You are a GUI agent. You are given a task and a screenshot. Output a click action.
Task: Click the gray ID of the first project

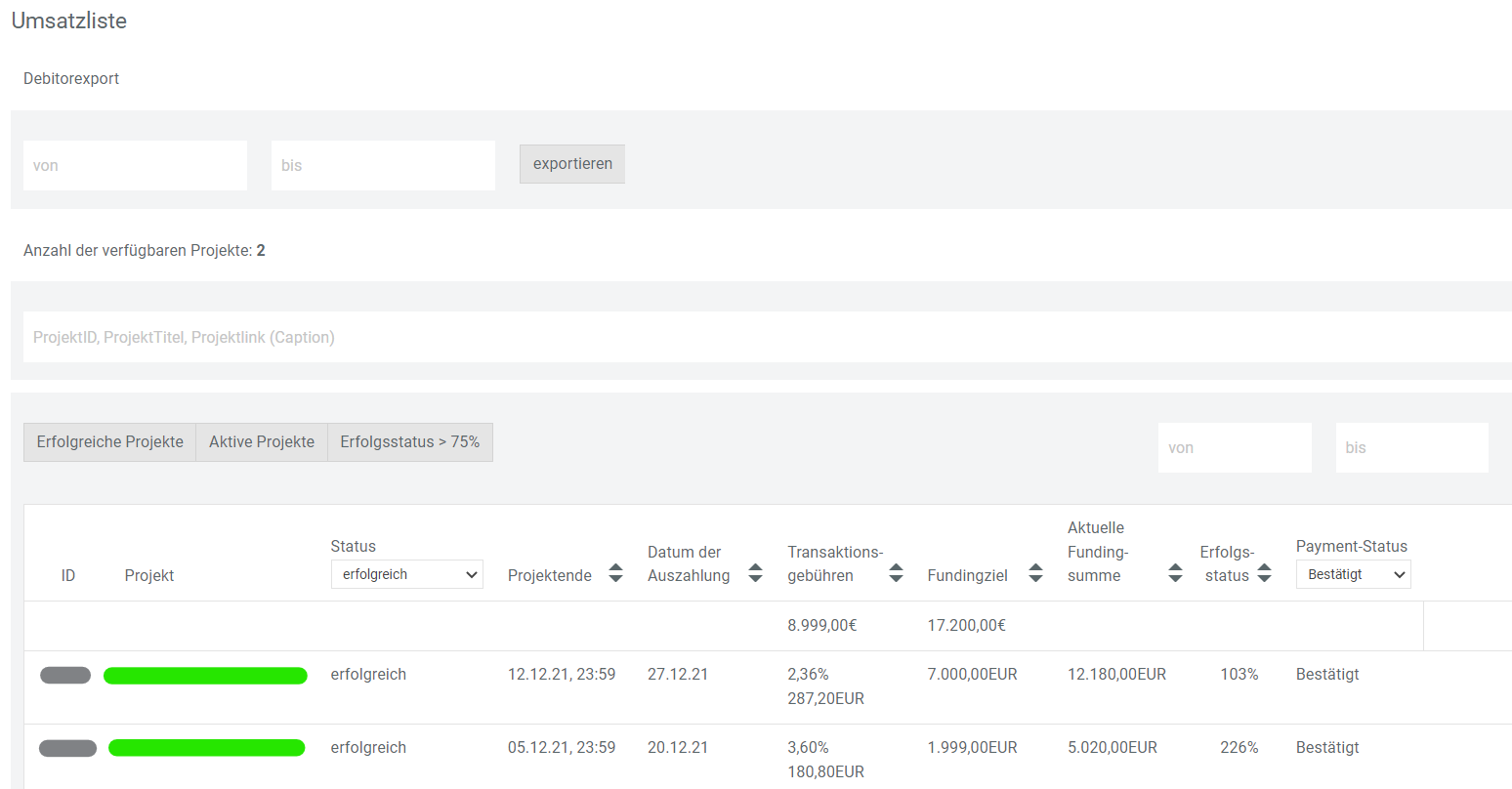pyautogui.click(x=65, y=676)
